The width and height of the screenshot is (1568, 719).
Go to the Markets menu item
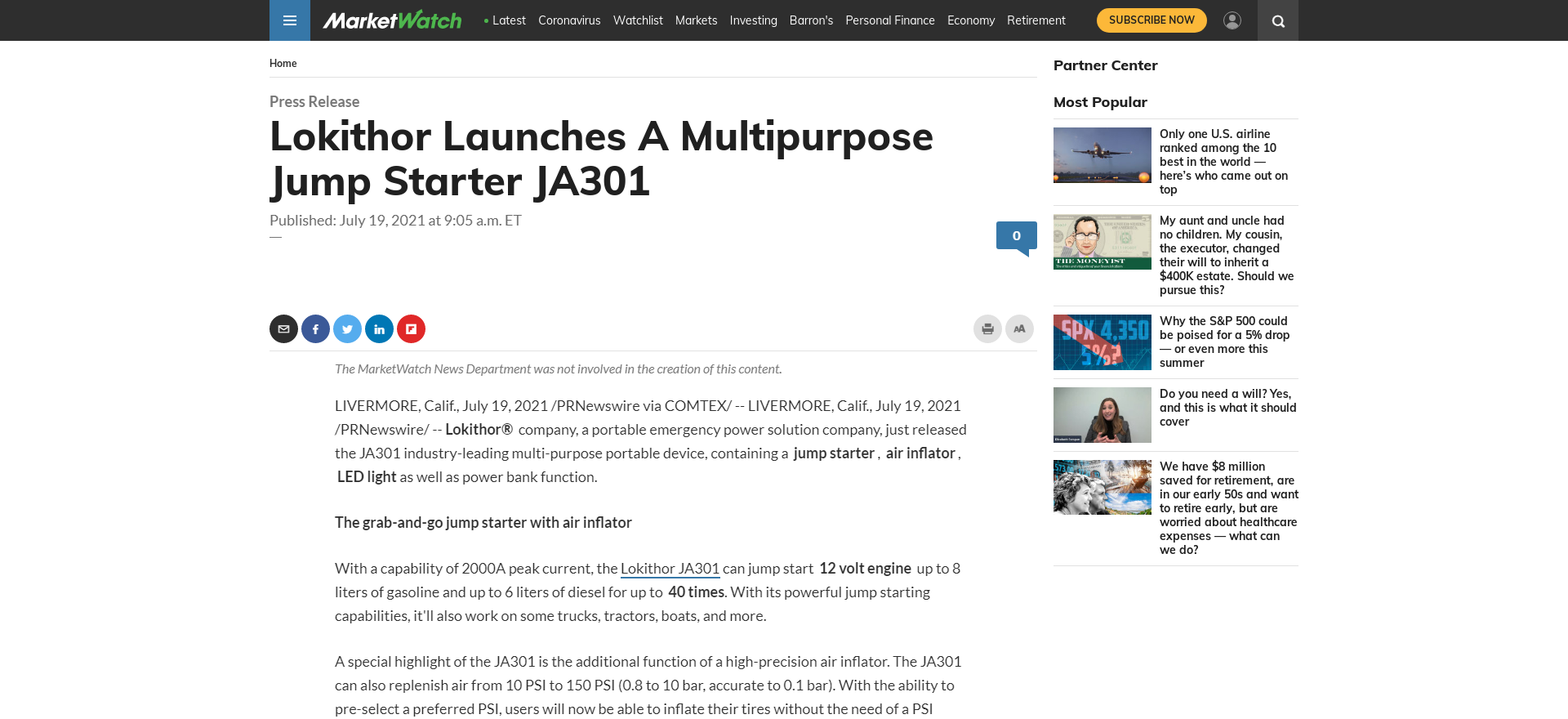click(696, 20)
